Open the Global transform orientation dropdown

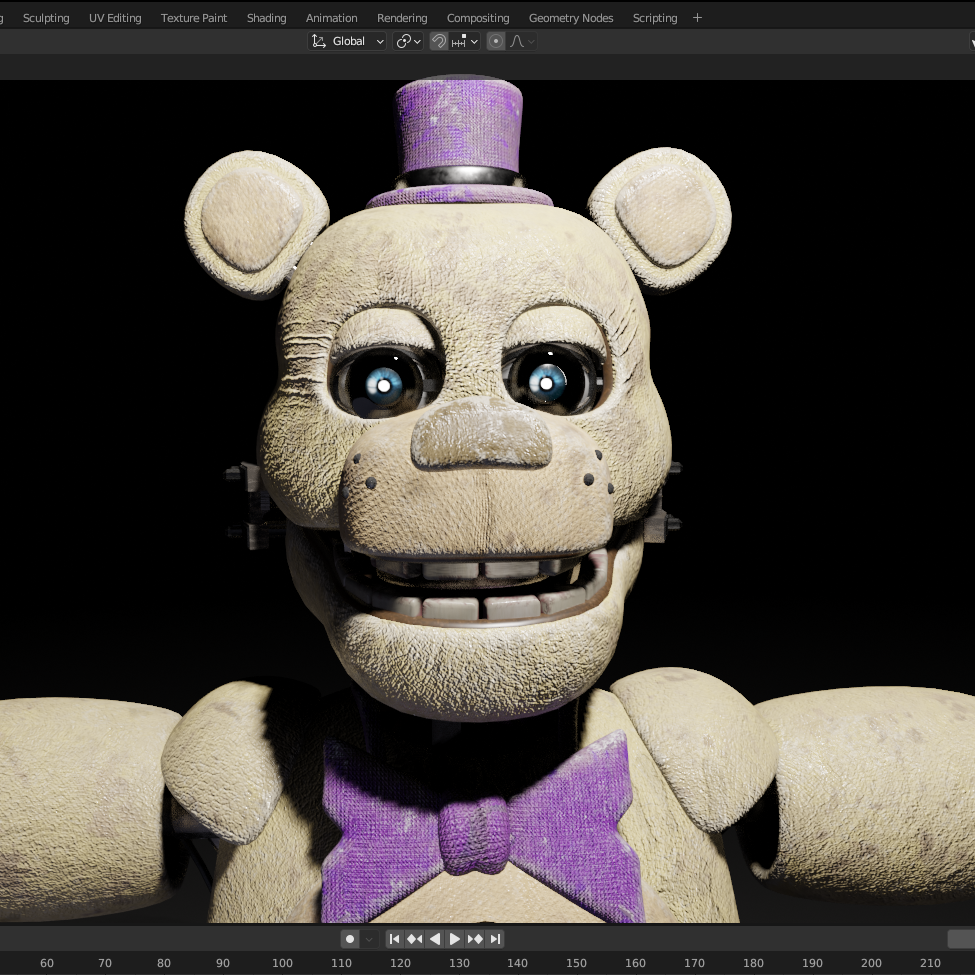[x=348, y=41]
